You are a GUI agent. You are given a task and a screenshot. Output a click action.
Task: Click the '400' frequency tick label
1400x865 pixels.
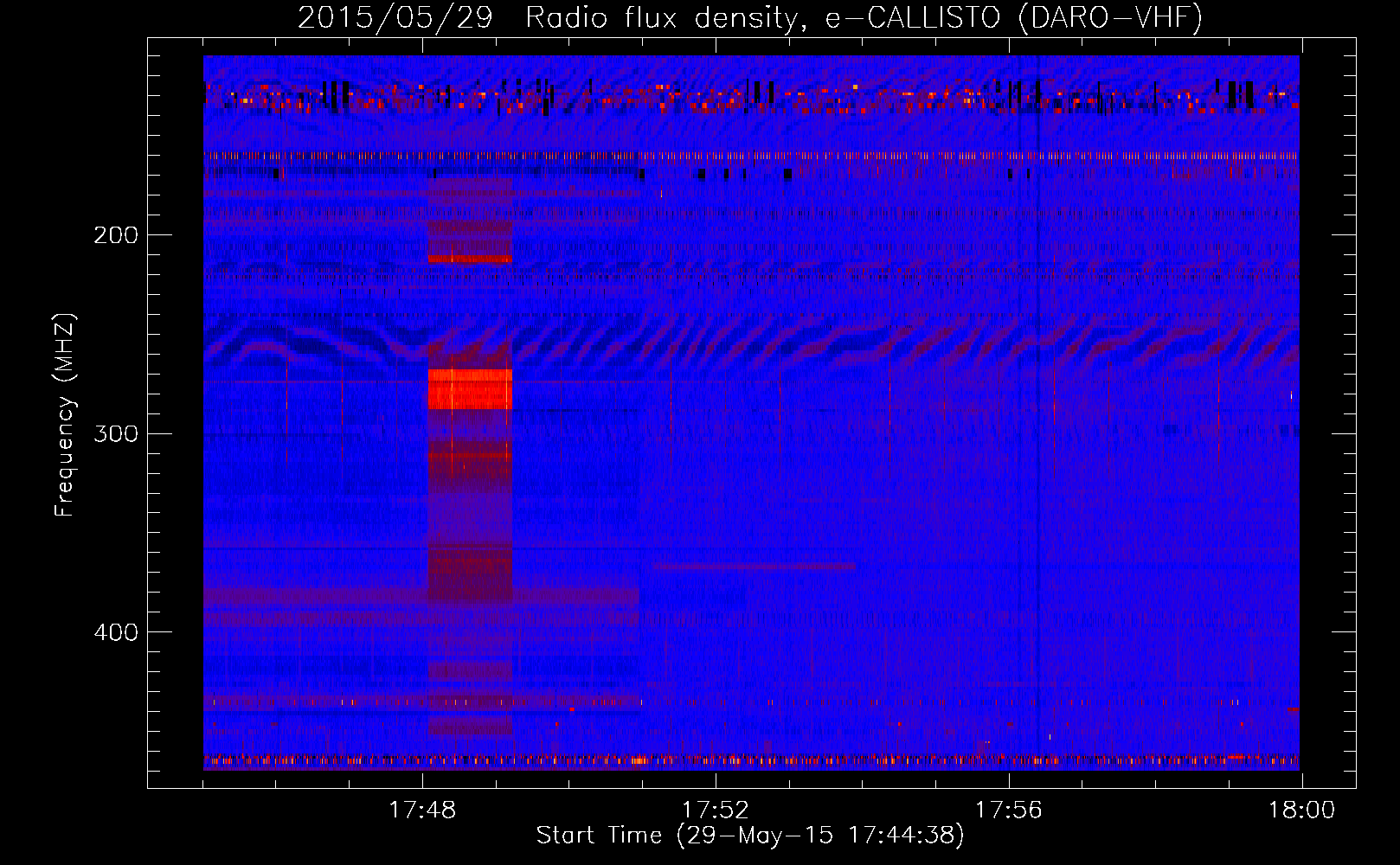point(116,632)
